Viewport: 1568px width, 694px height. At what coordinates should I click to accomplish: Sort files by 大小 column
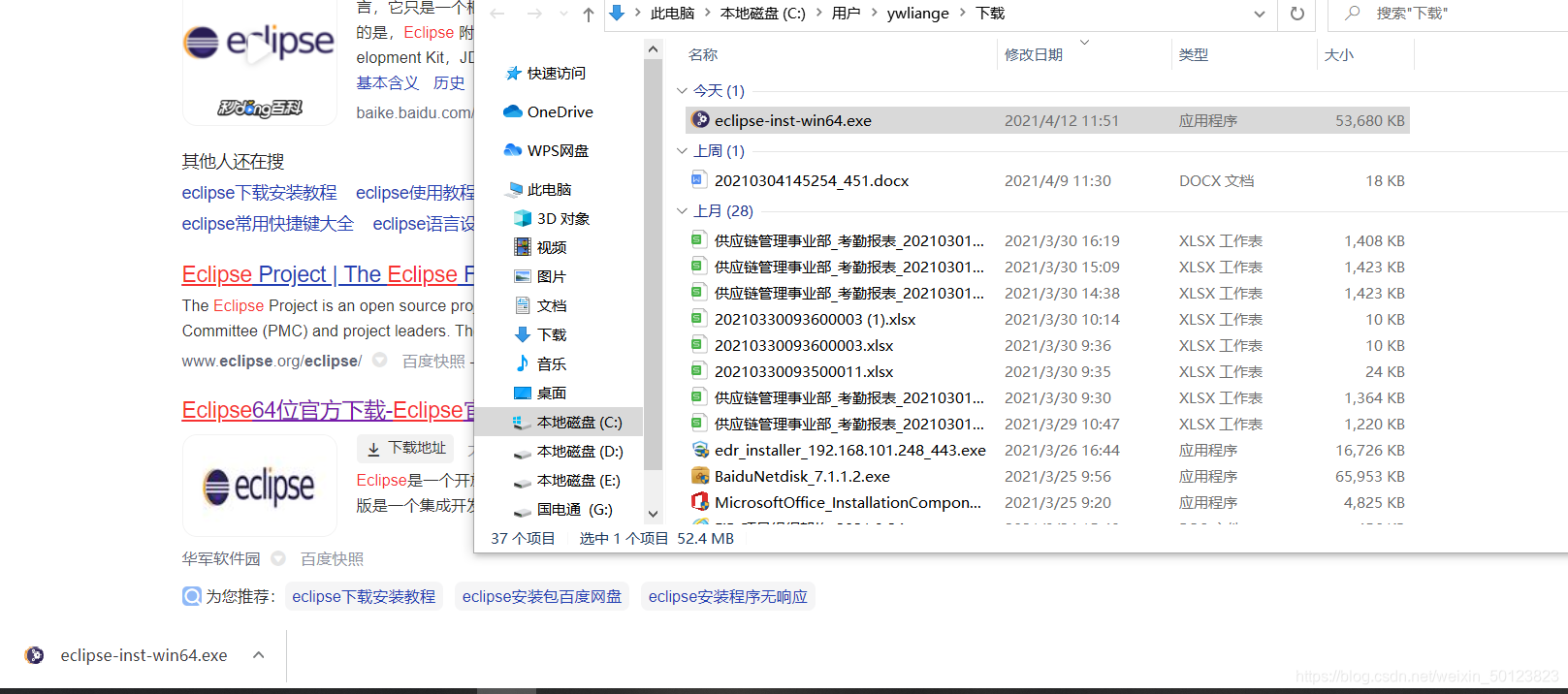1339,55
